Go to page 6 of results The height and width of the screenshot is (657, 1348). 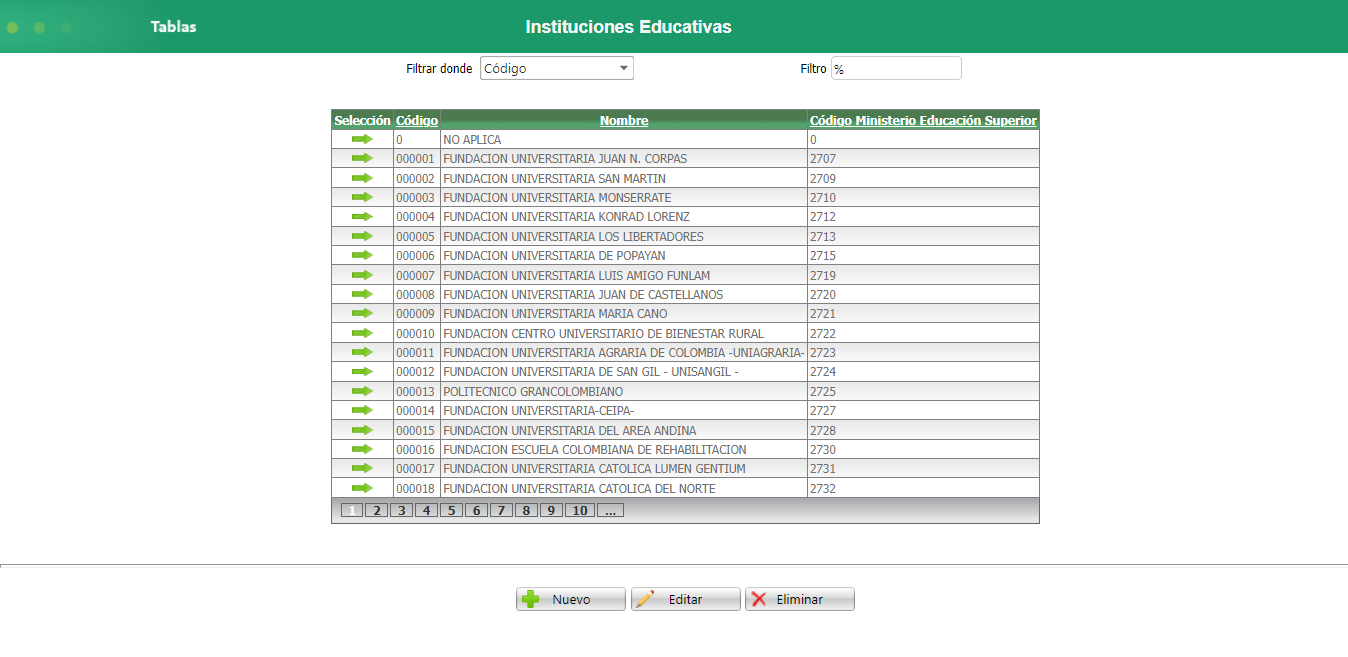point(476,510)
